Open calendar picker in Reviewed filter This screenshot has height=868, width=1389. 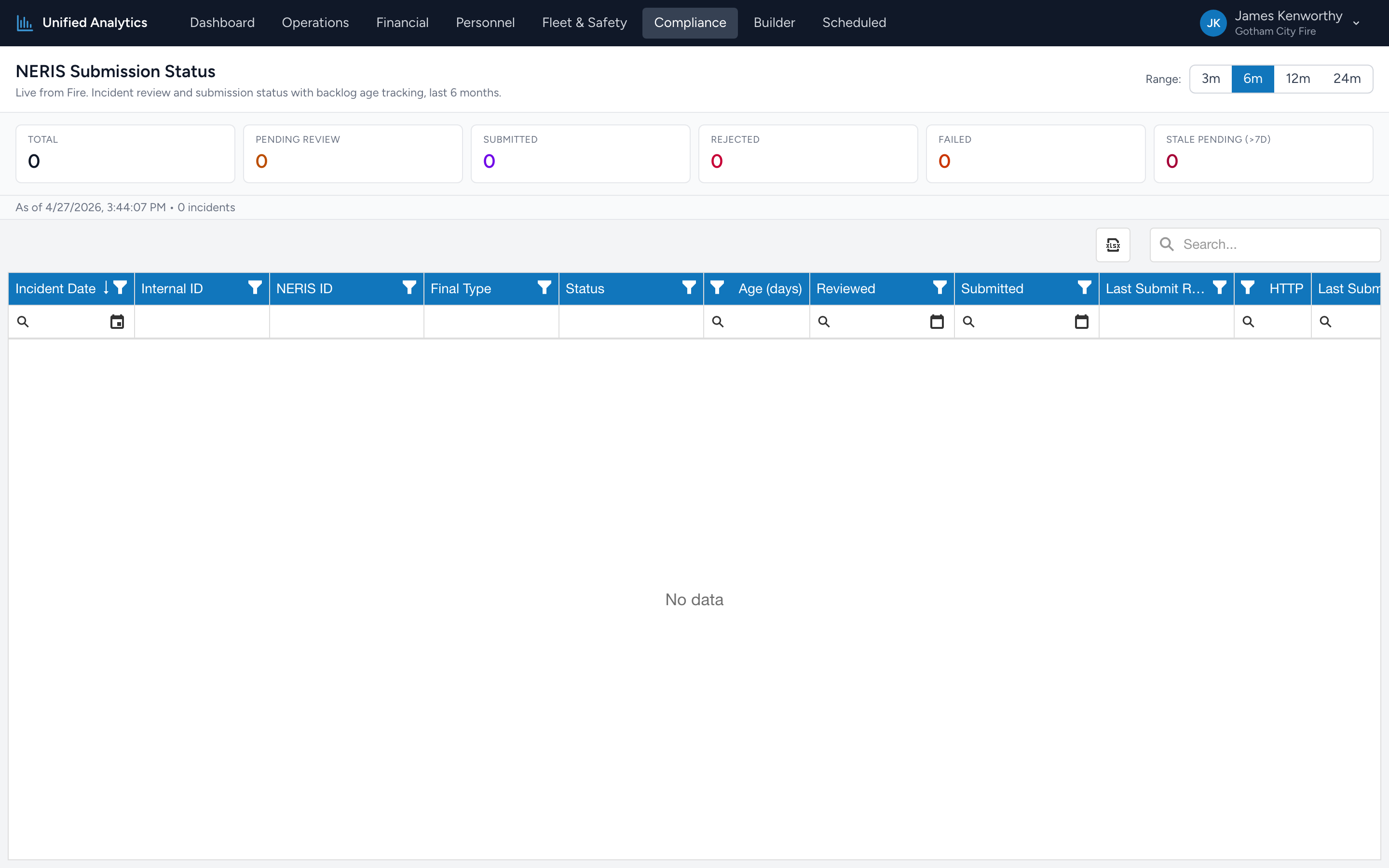[x=937, y=322]
